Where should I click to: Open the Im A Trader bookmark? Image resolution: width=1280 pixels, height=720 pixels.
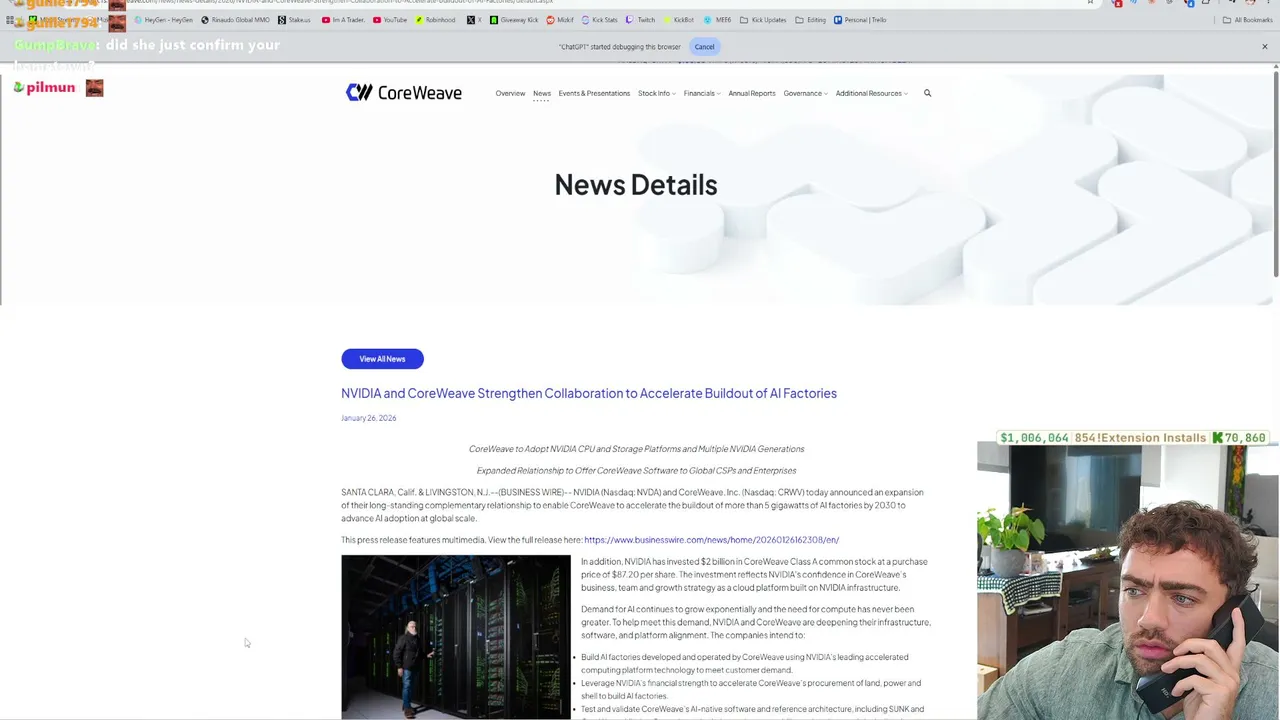click(x=344, y=20)
